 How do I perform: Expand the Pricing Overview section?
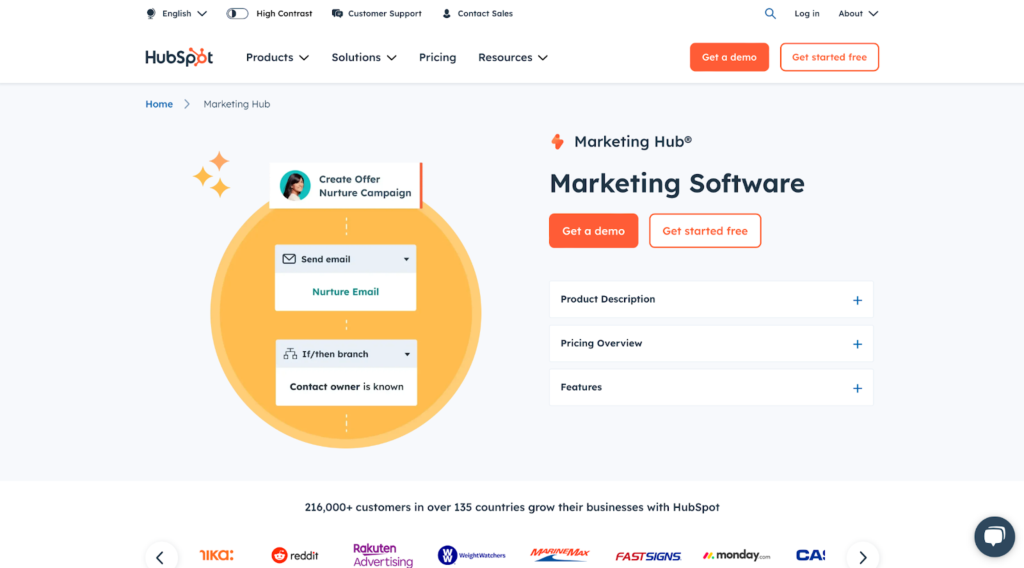711,343
